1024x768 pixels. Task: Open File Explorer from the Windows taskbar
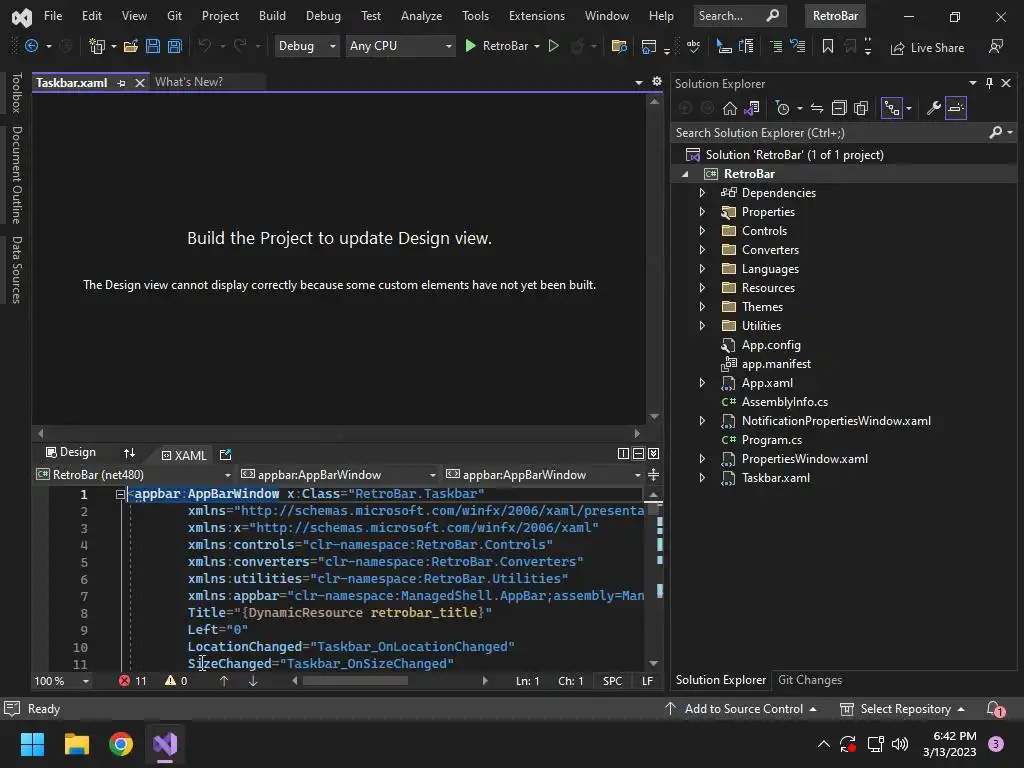(76, 744)
